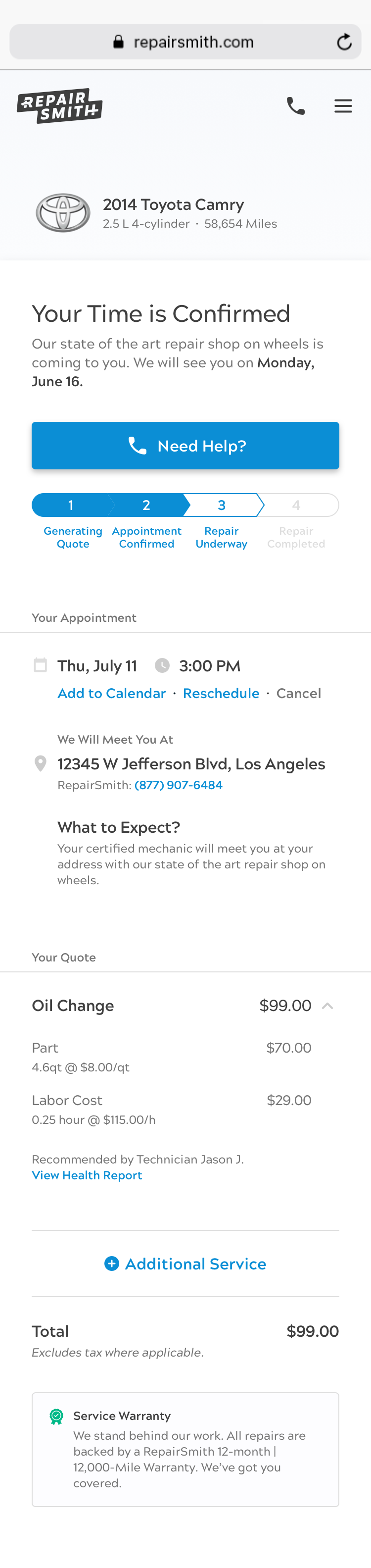The width and height of the screenshot is (371, 1568).
Task: Cancel the appointment
Action: tap(299, 693)
